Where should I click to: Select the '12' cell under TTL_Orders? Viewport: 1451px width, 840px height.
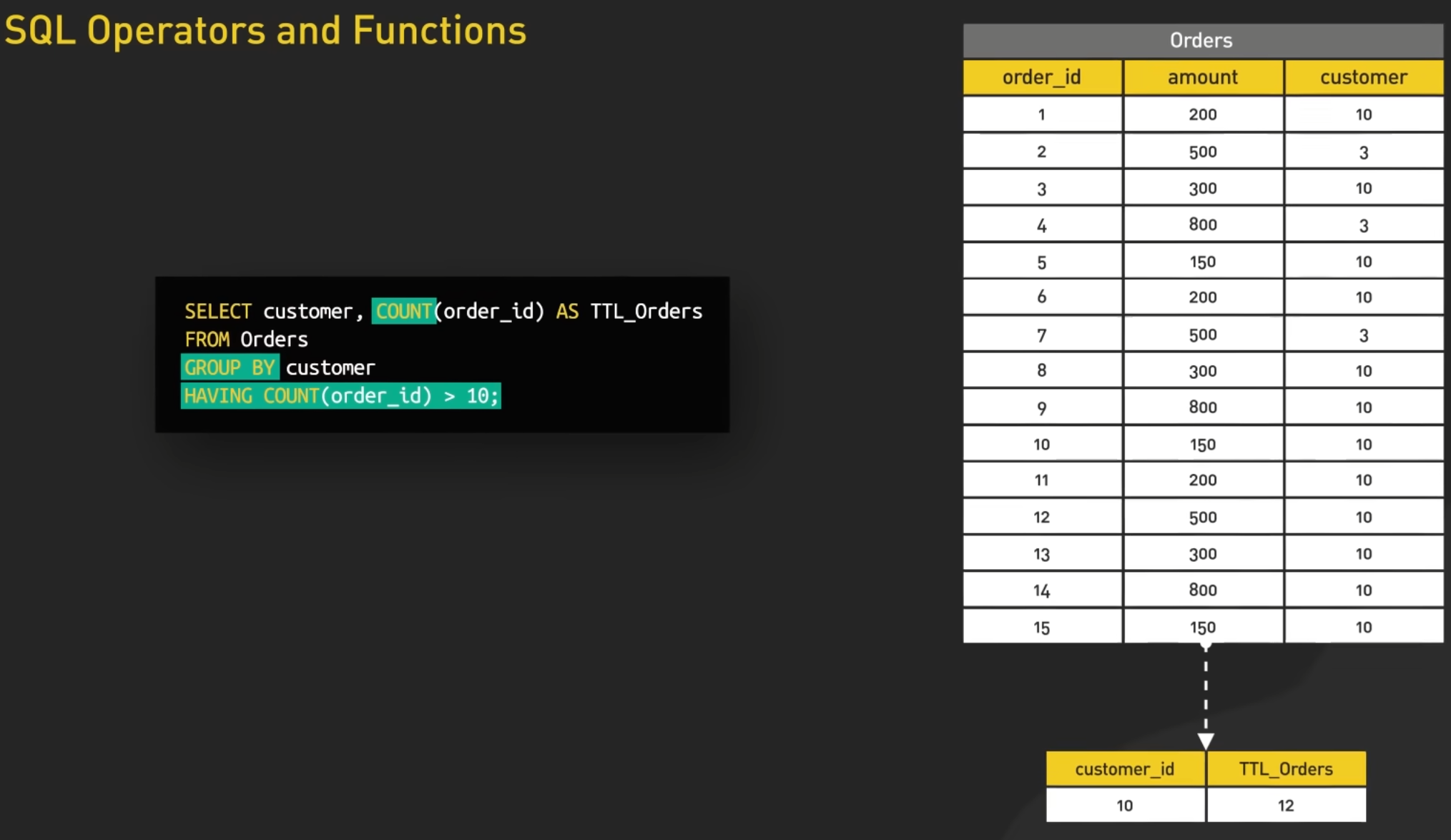[x=1286, y=805]
